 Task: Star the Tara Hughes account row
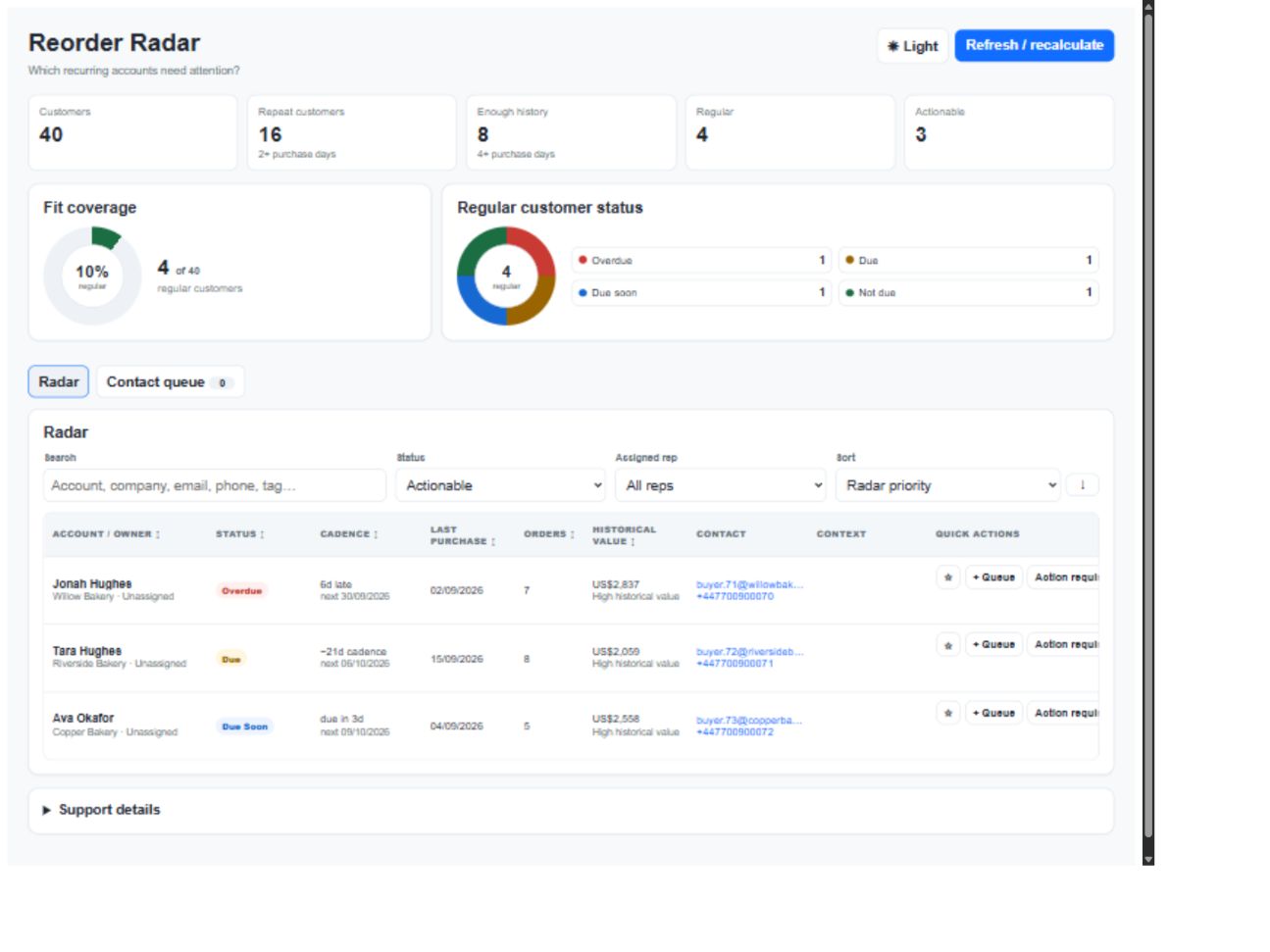click(x=947, y=645)
